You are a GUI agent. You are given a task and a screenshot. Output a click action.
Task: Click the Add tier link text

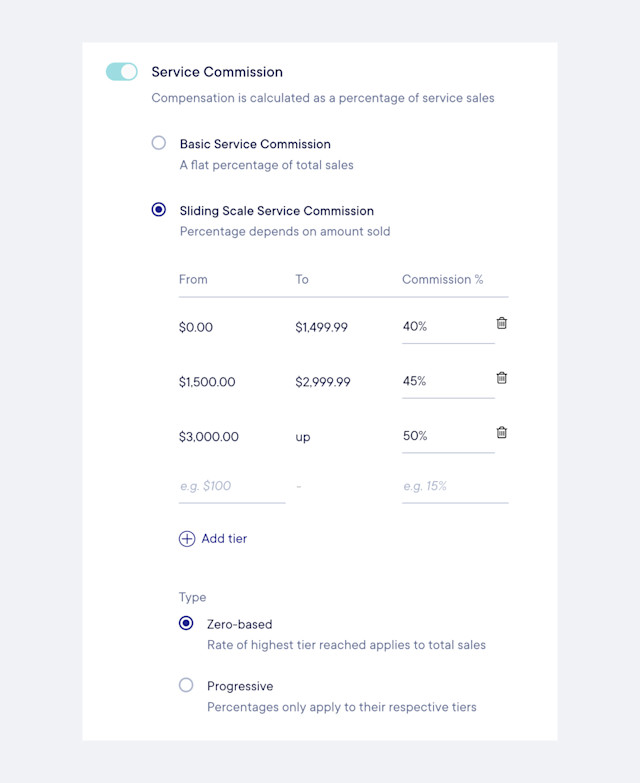[224, 538]
